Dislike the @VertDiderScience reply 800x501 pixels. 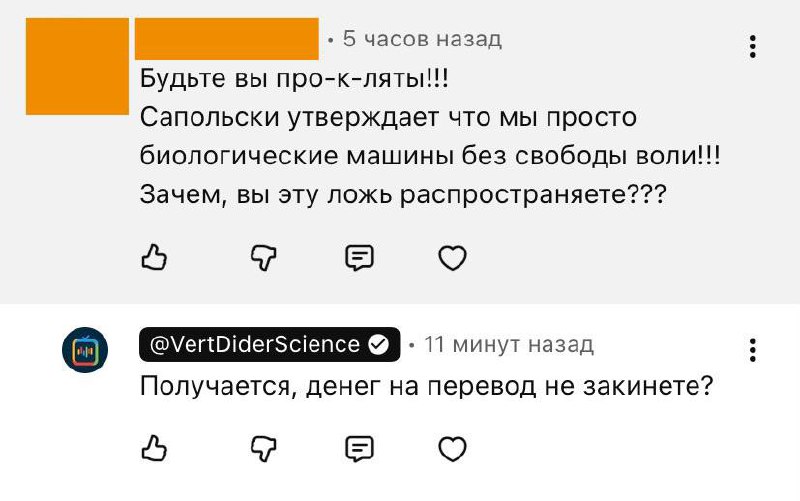pos(262,448)
